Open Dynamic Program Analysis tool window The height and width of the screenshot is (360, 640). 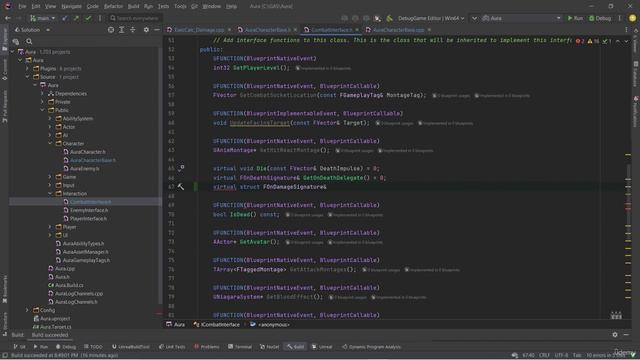[371, 347]
